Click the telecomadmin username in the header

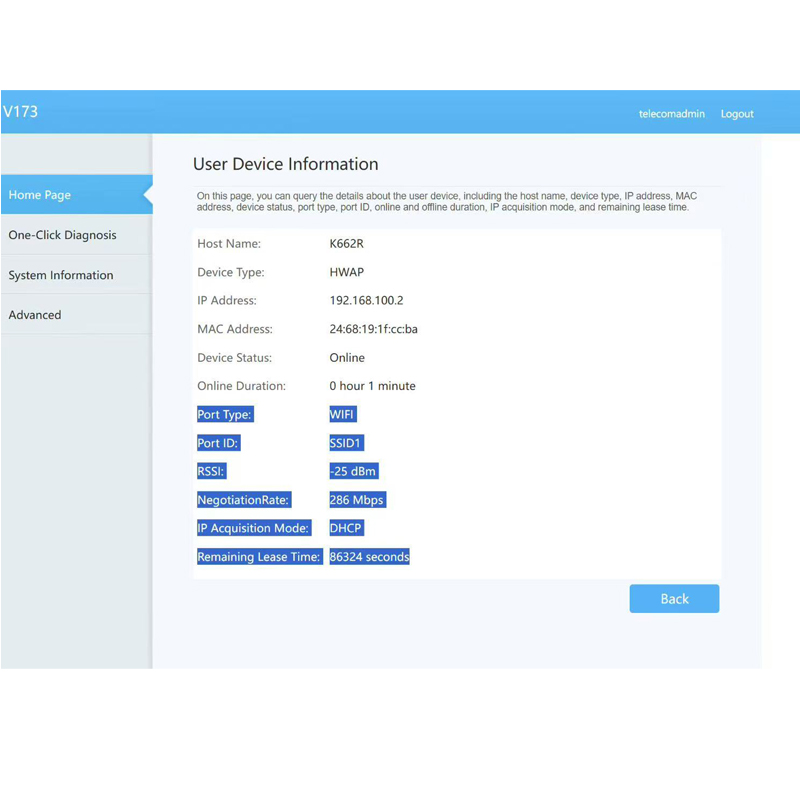tap(671, 114)
